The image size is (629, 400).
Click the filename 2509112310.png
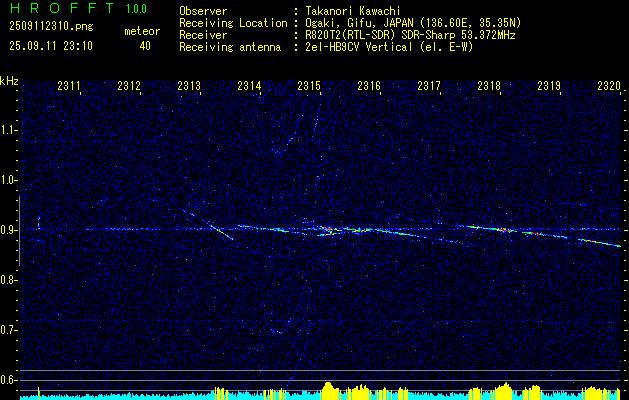pos(51,27)
